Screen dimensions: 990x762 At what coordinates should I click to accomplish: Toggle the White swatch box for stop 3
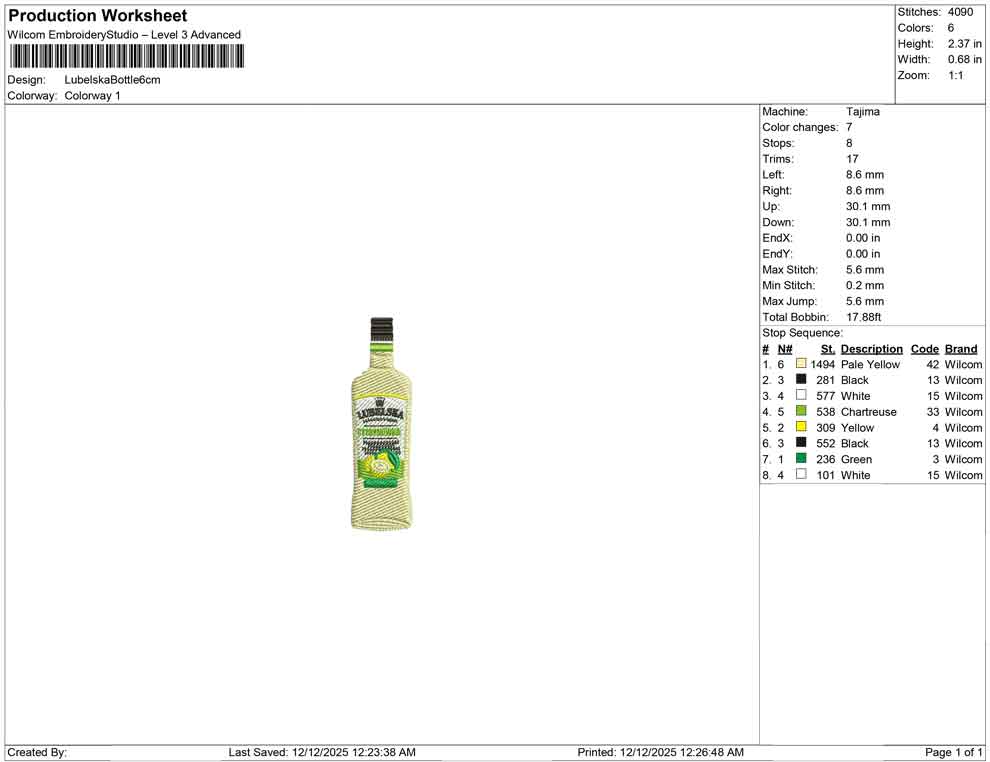point(801,394)
